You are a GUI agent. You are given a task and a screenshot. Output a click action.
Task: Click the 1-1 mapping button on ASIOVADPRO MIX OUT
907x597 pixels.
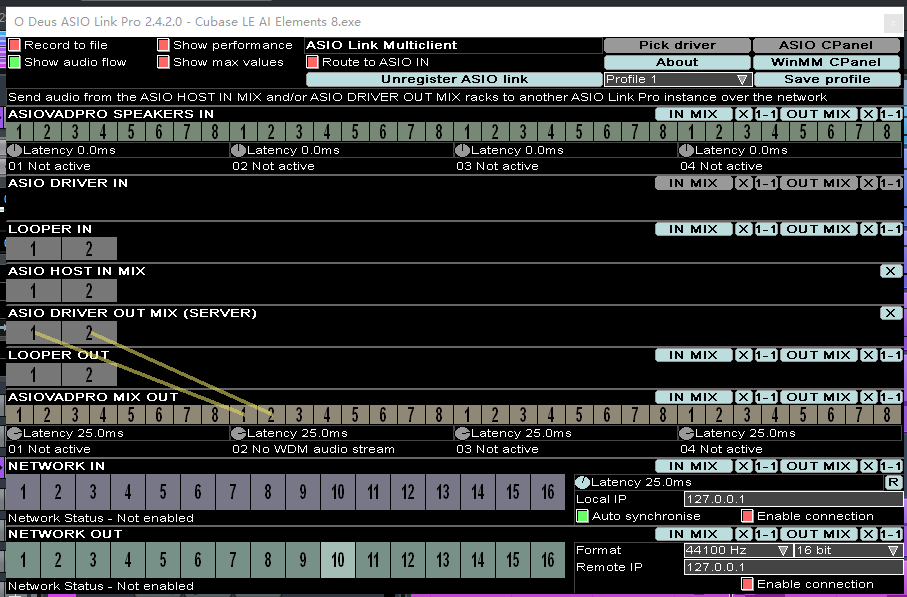click(x=766, y=396)
